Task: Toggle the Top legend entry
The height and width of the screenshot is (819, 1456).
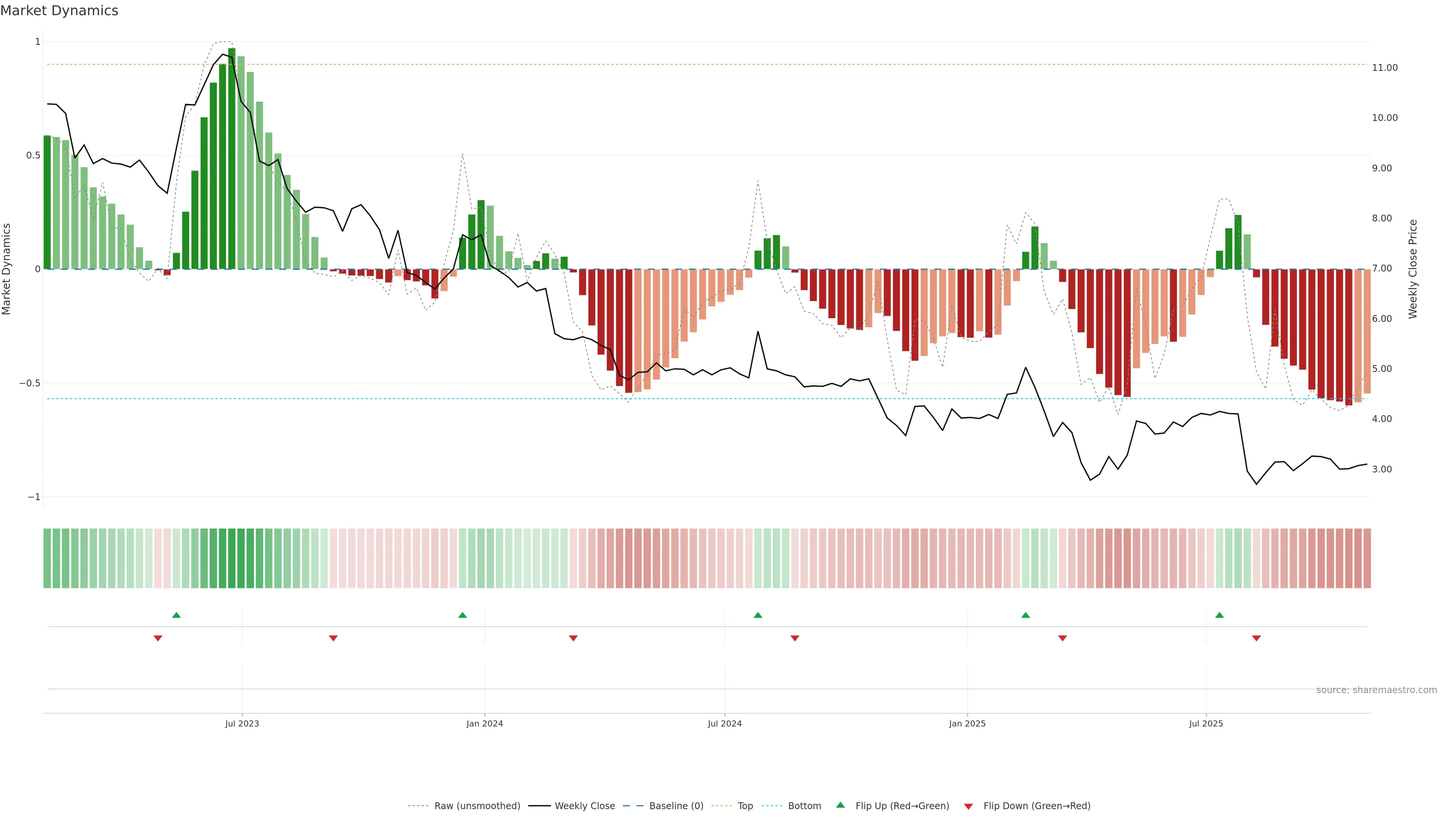Action: pos(745,806)
